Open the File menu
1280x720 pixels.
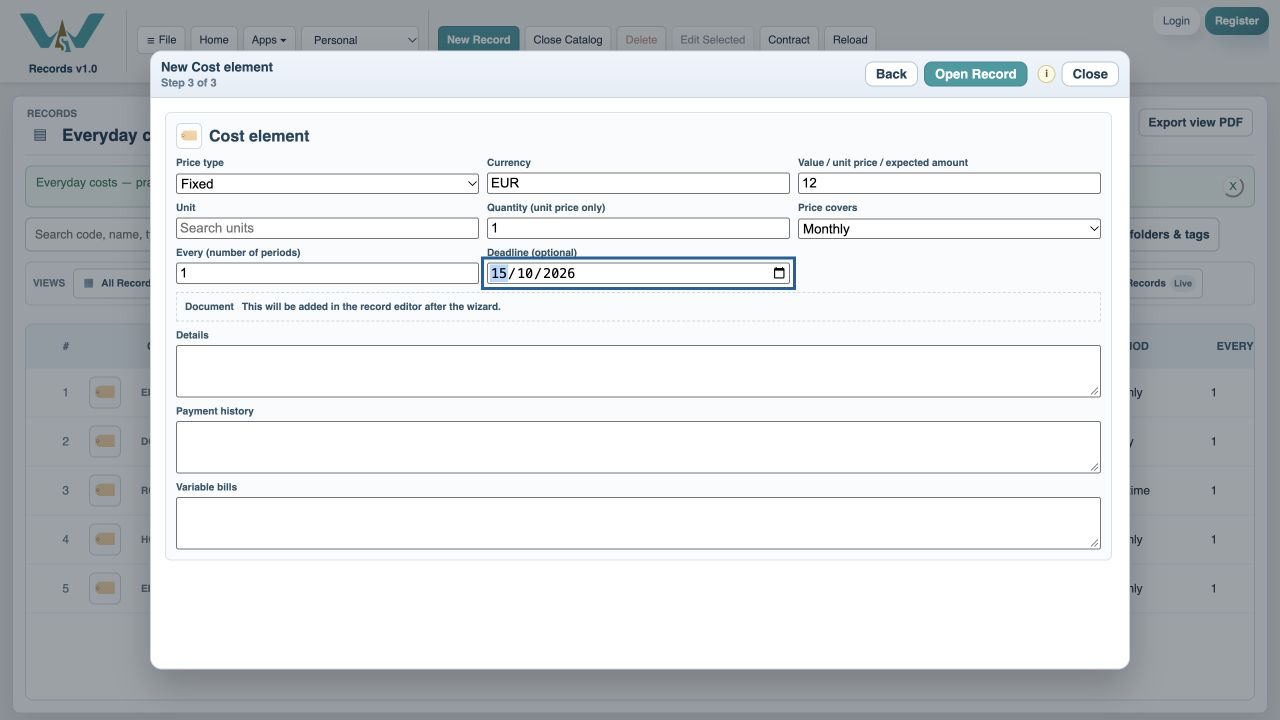tap(161, 40)
